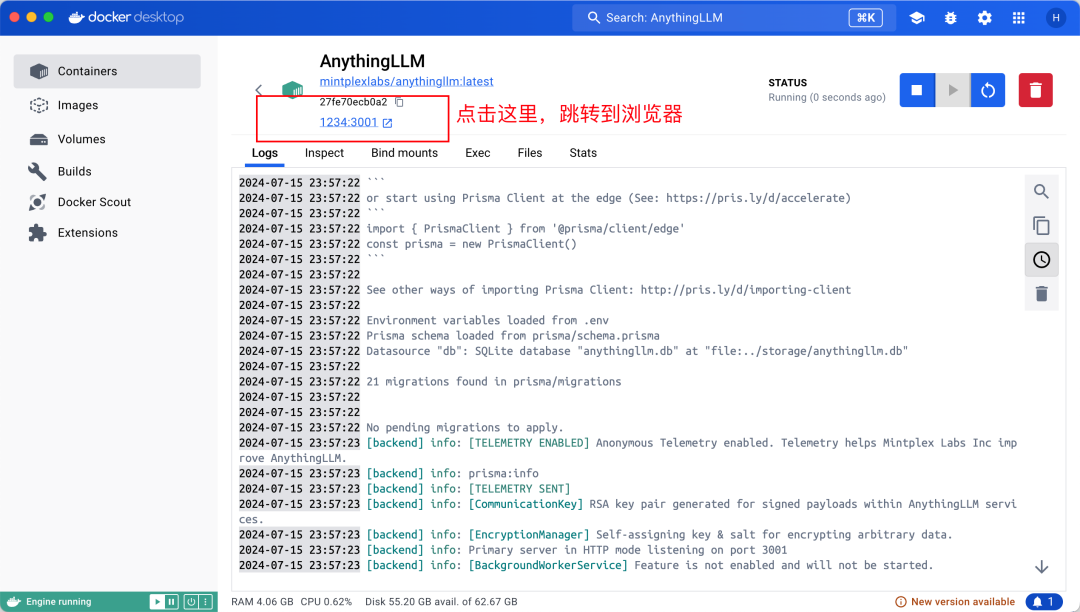Switch to the Exec tab
The width and height of the screenshot is (1080, 612).
tap(477, 153)
